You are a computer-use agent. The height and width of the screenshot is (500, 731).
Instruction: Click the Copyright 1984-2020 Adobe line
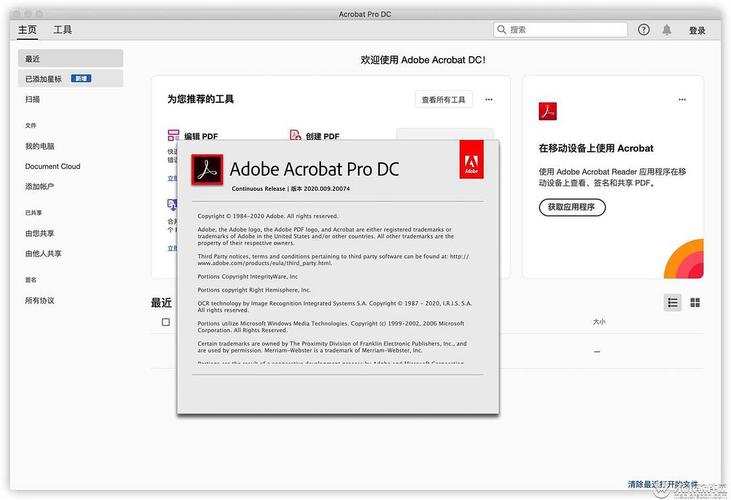click(x=268, y=216)
